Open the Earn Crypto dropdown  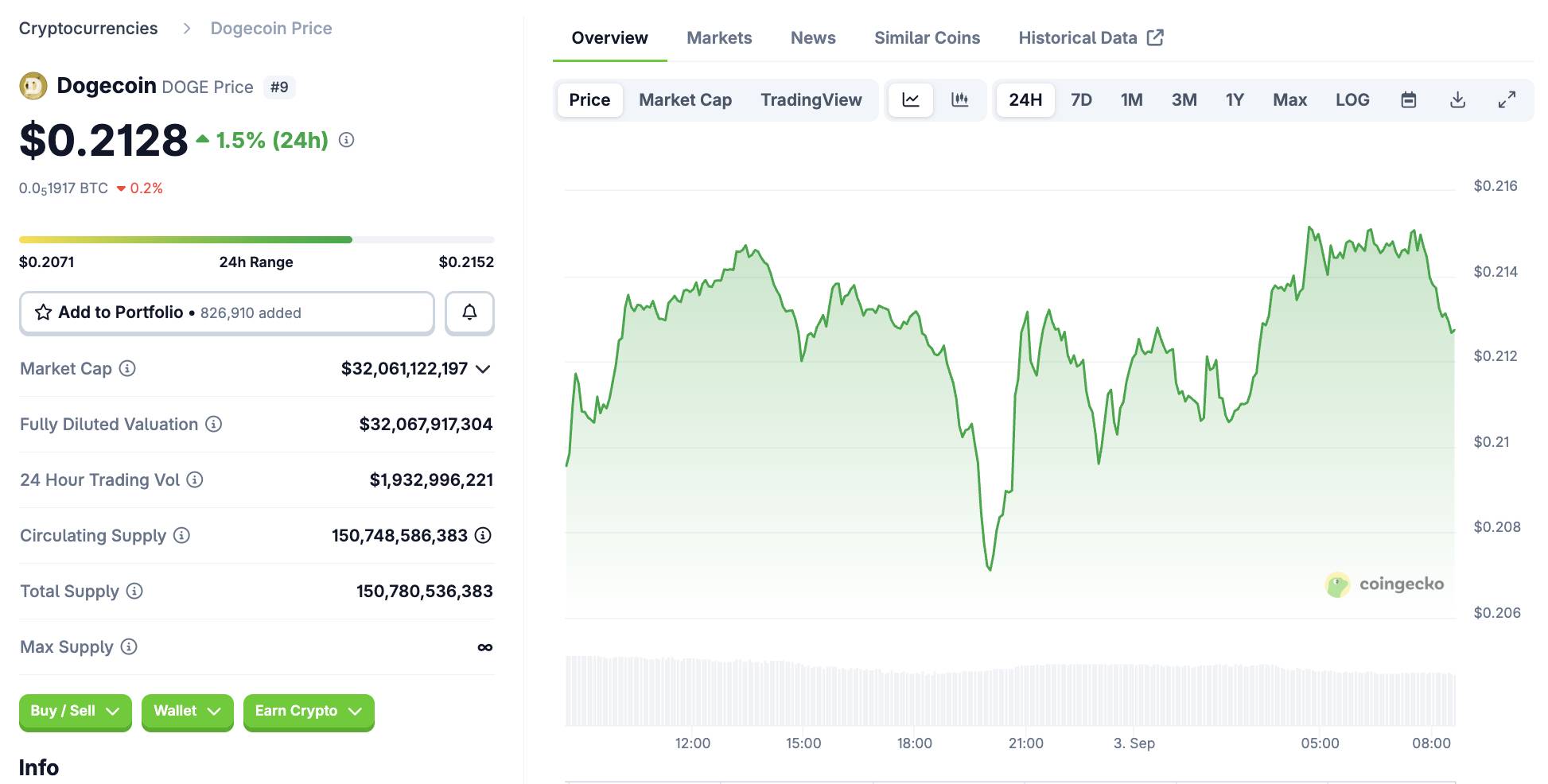(x=309, y=711)
